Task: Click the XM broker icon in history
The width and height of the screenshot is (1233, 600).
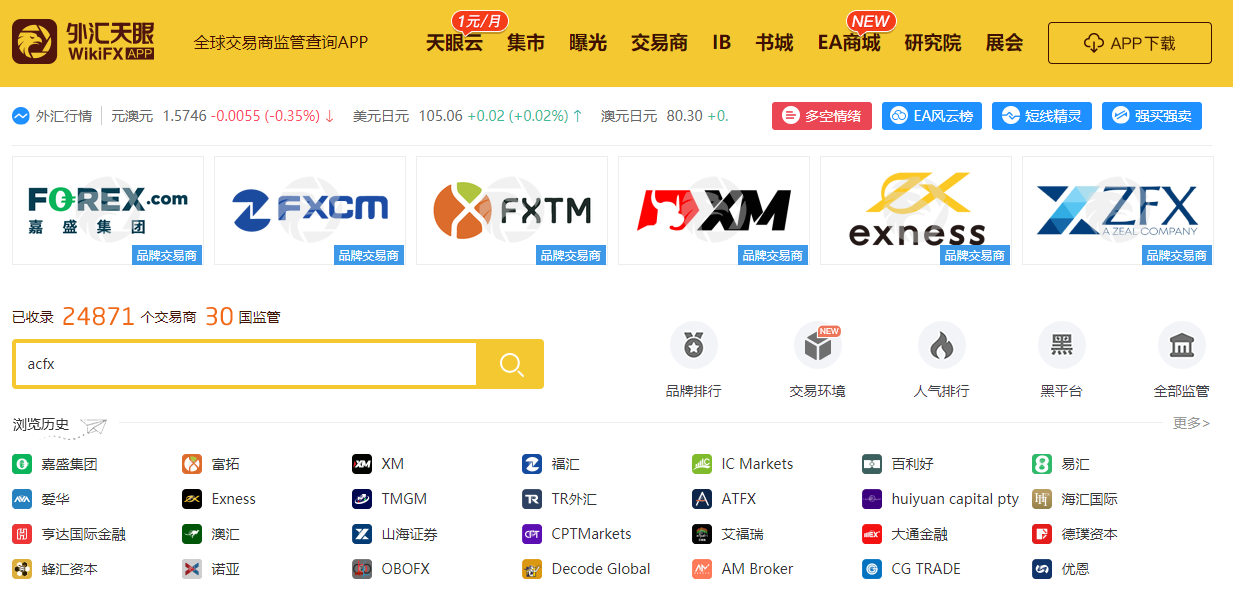Action: point(362,464)
